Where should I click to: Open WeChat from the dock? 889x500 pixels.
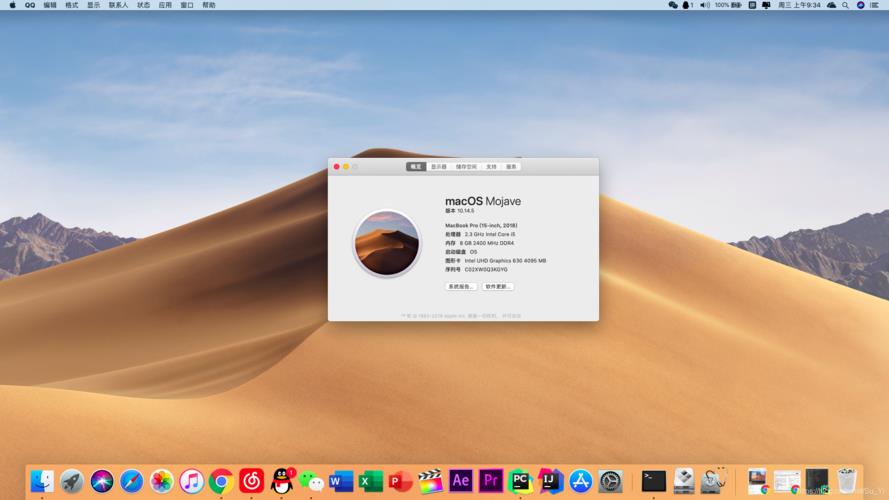pos(312,481)
